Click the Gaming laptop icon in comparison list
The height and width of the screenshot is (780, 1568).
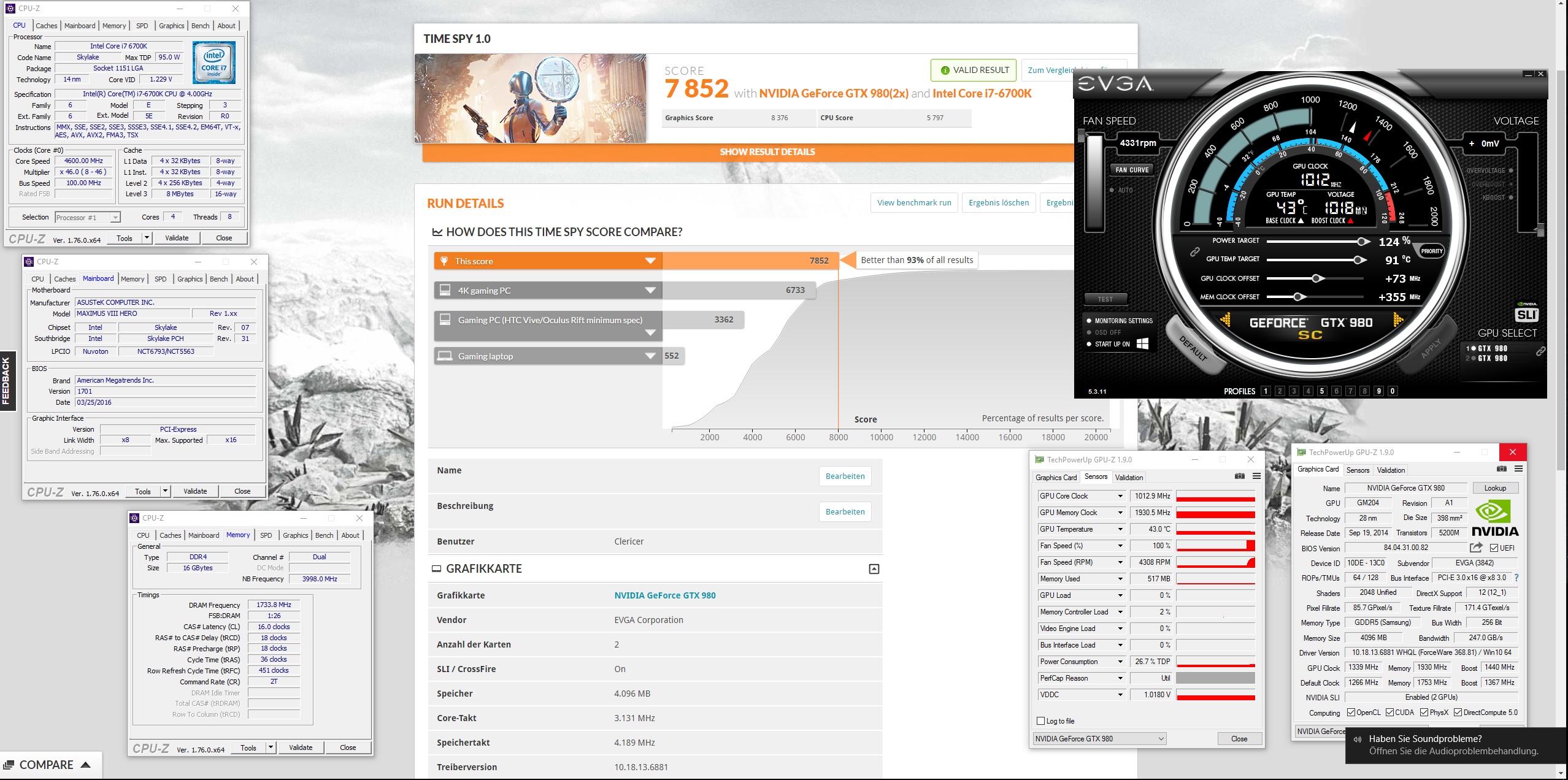[x=445, y=356]
